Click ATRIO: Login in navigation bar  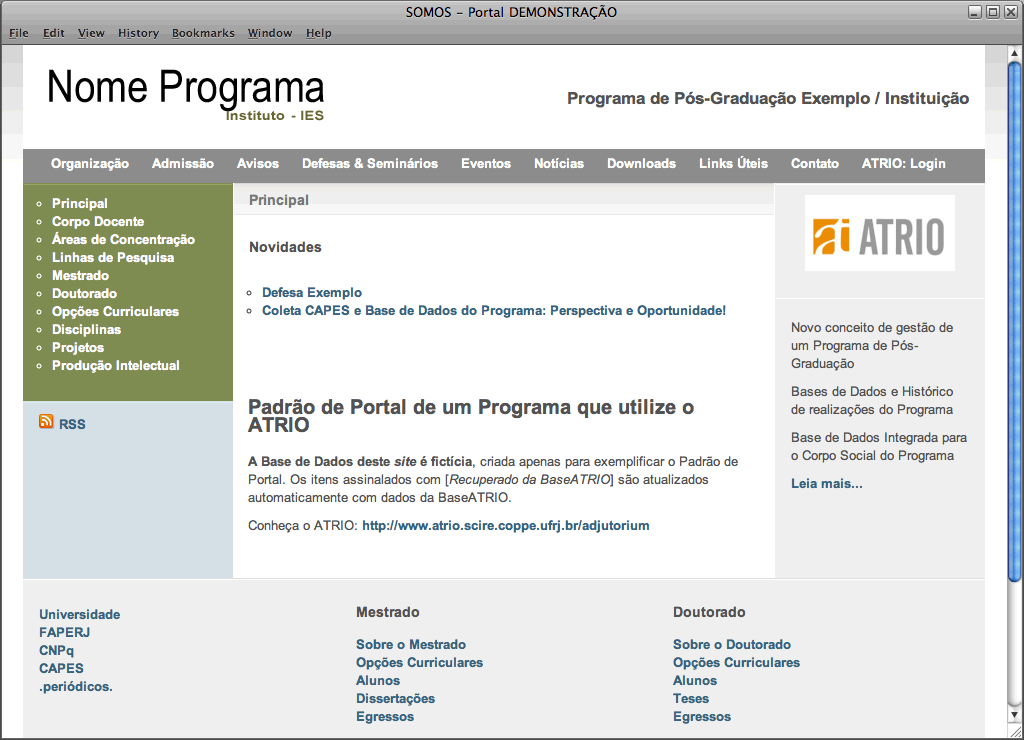click(x=903, y=164)
